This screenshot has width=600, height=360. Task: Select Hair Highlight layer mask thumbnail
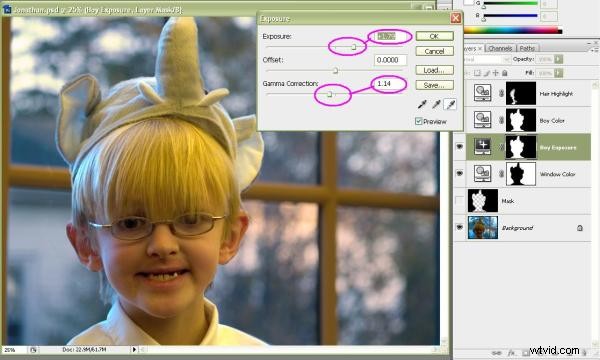(521, 93)
